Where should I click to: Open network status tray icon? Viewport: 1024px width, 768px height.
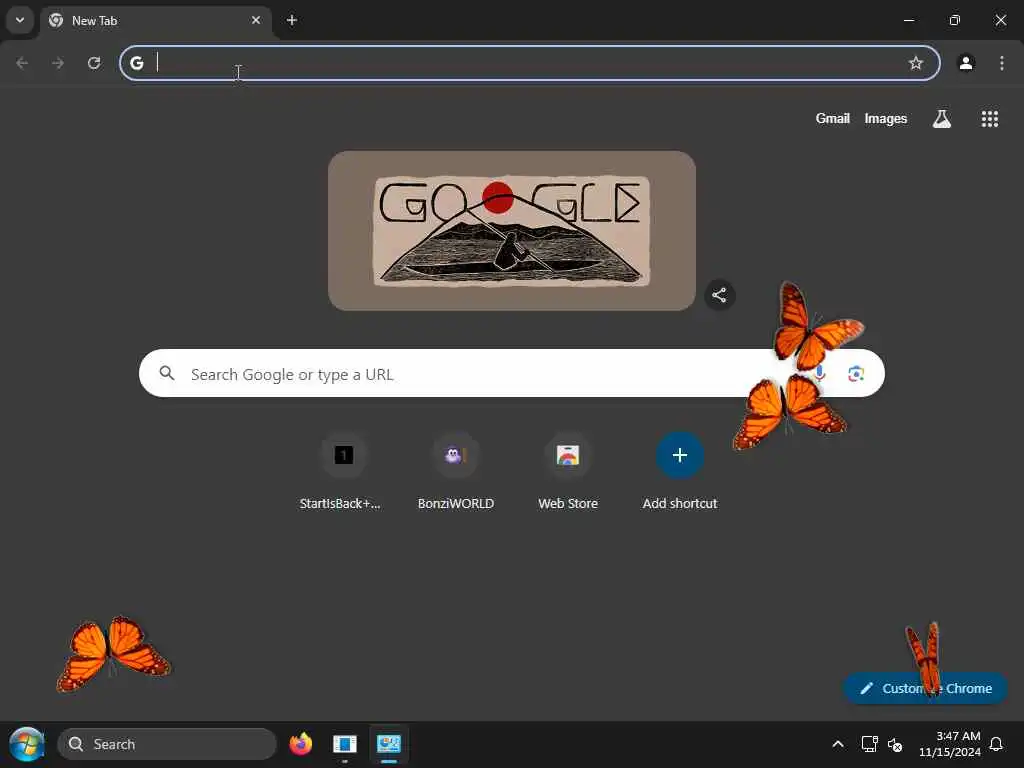(x=869, y=744)
